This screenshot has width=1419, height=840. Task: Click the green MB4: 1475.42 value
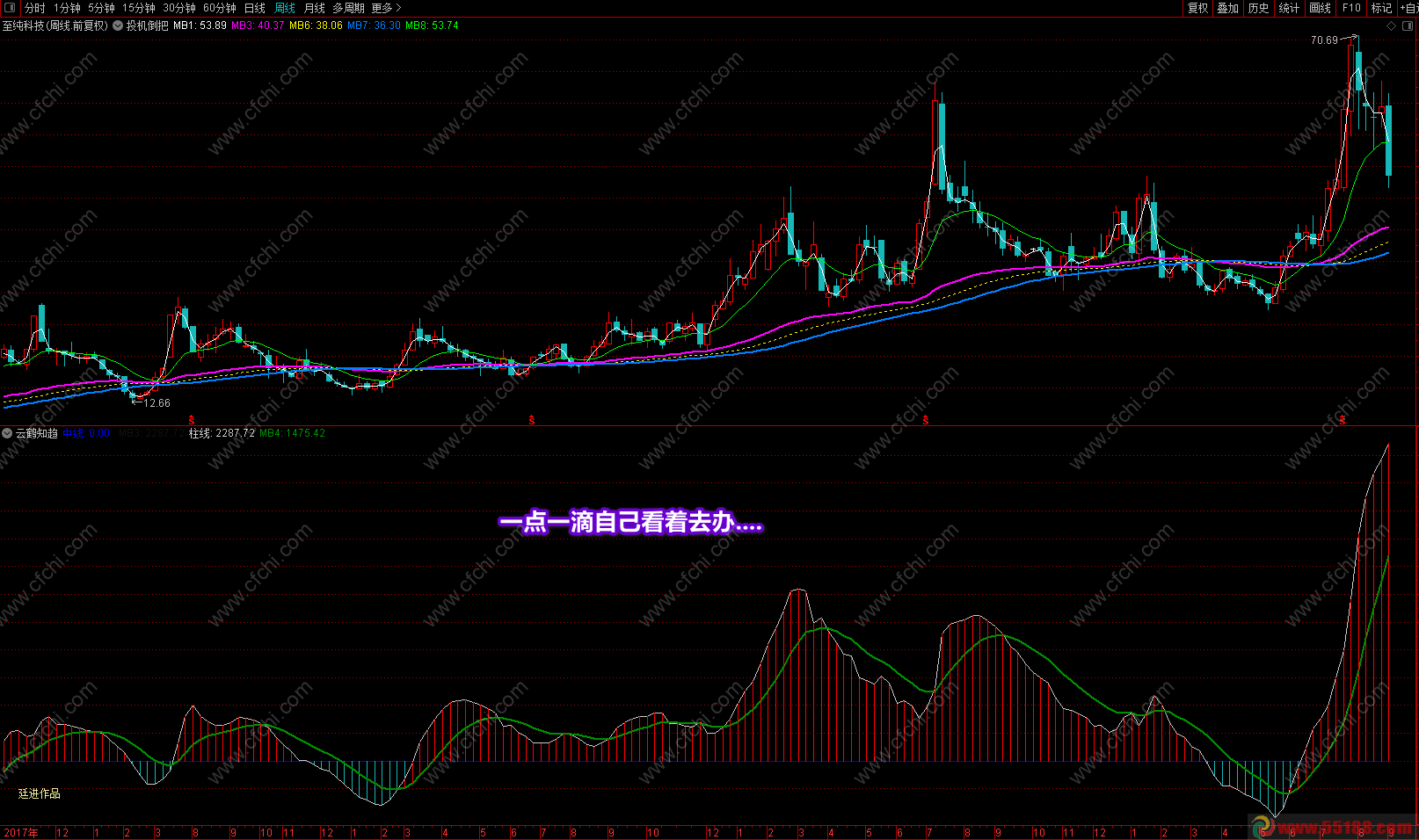pos(293,433)
